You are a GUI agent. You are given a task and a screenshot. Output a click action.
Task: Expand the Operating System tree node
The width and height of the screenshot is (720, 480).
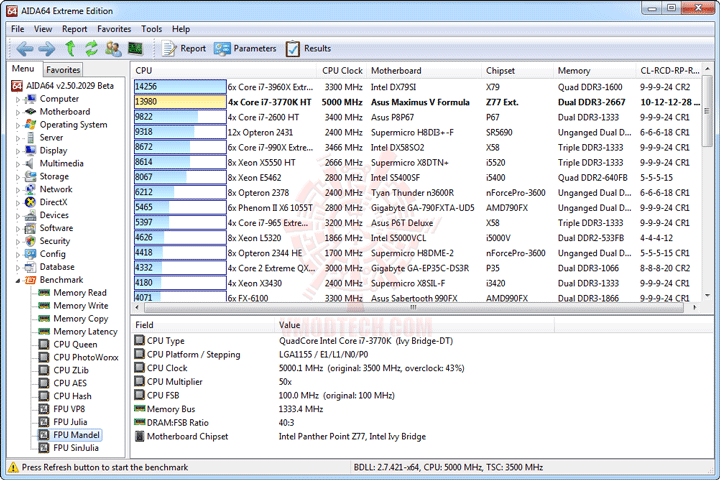point(18,125)
